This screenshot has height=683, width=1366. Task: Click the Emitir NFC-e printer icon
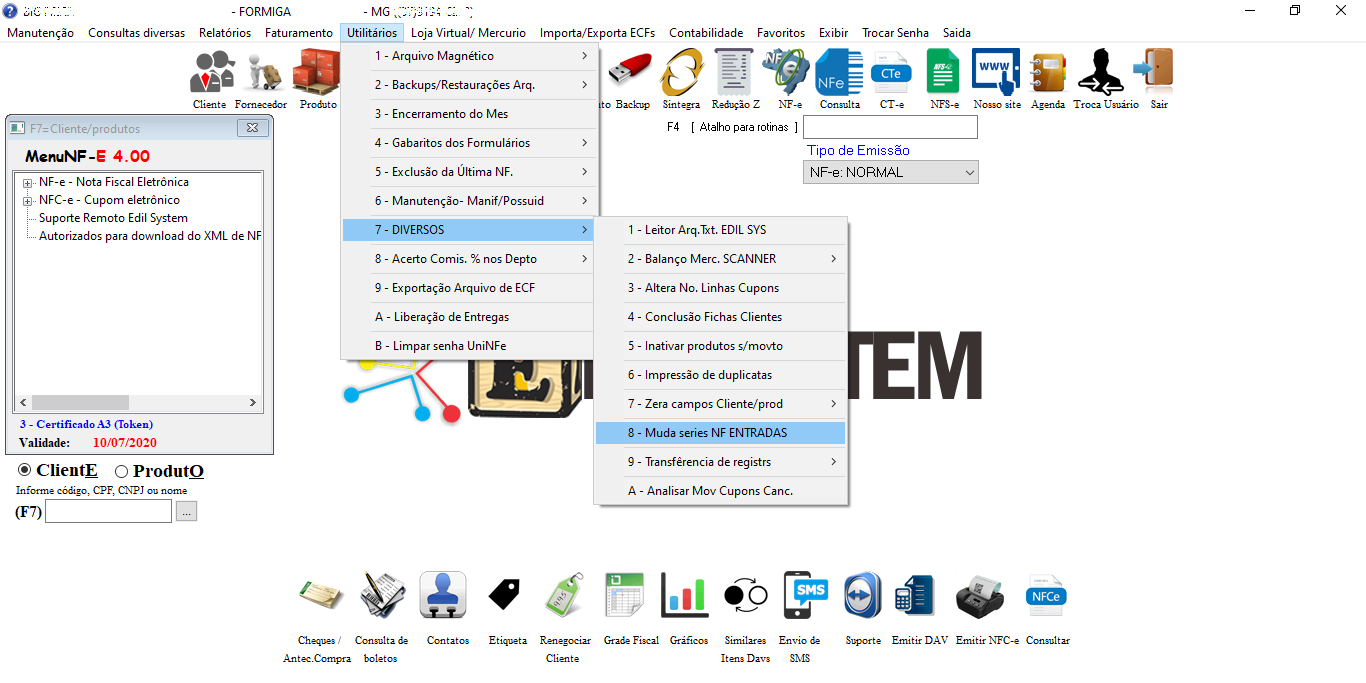986,596
